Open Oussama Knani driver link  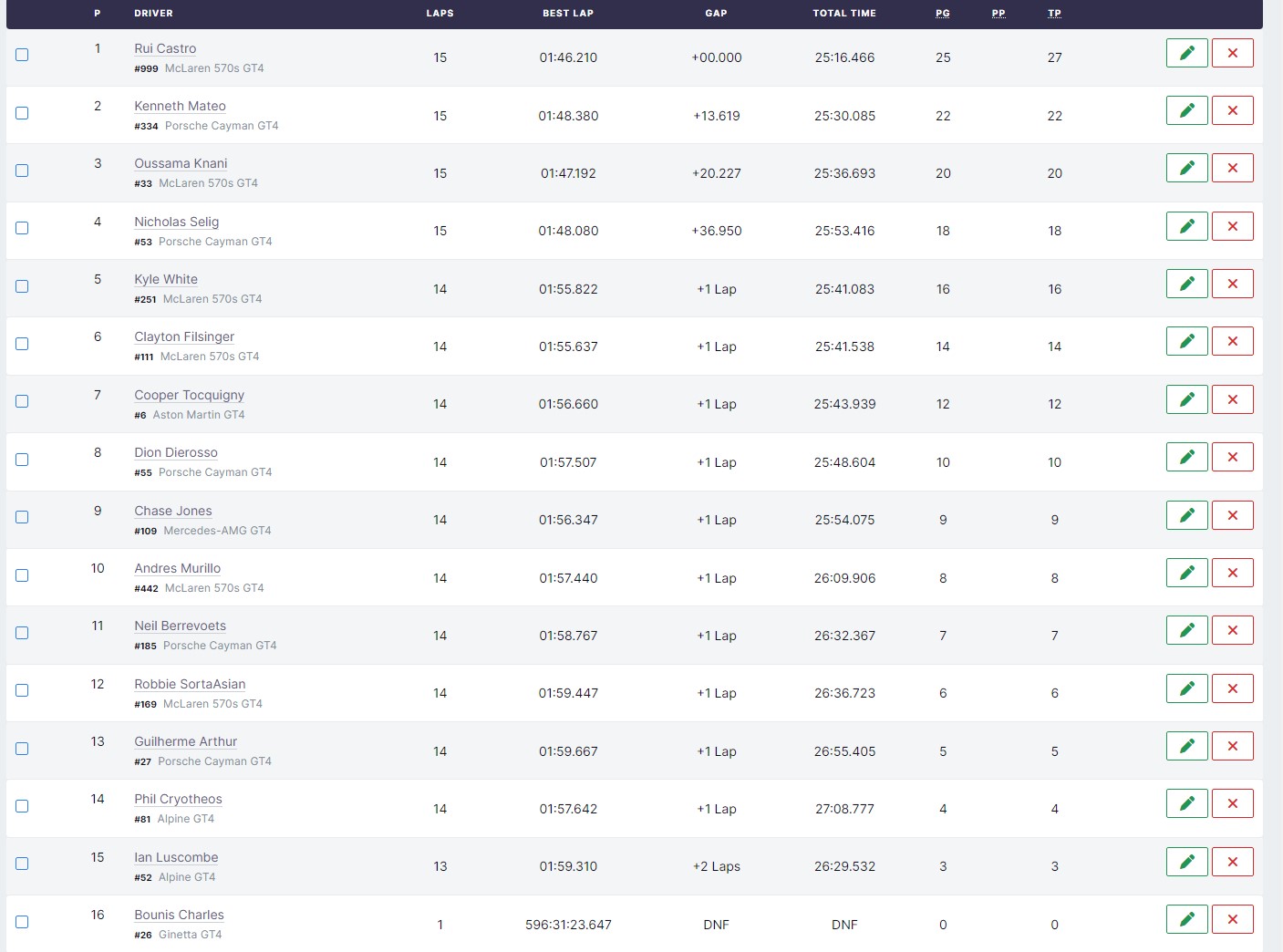tap(181, 163)
